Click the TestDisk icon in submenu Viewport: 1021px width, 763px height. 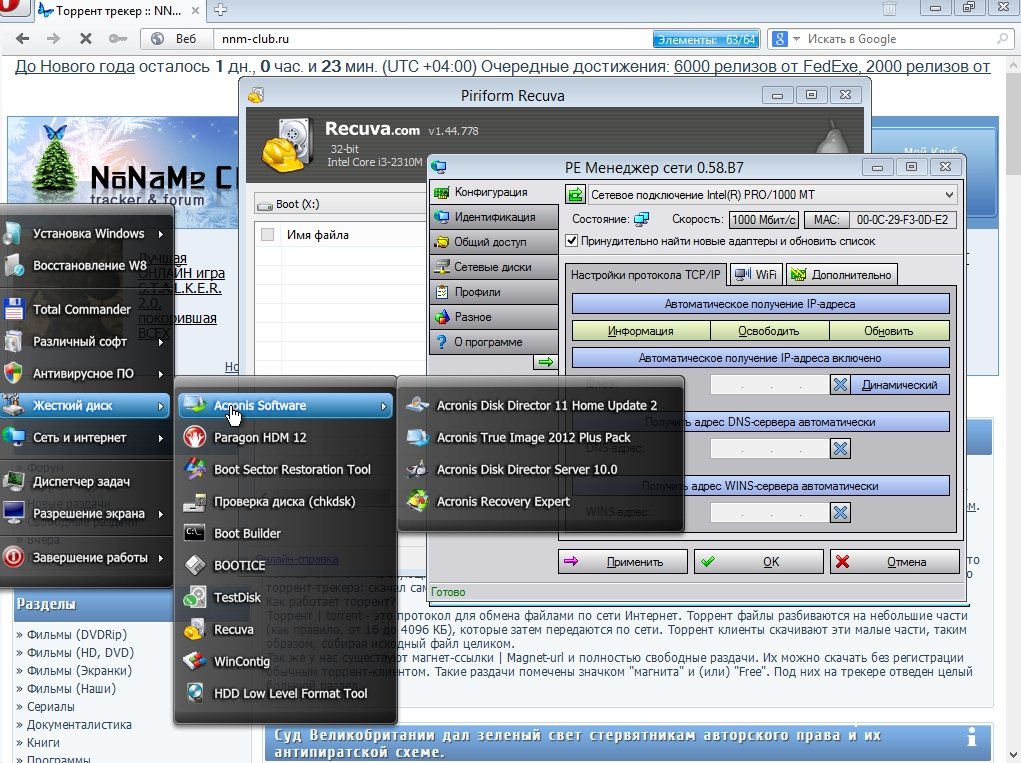tap(195, 598)
